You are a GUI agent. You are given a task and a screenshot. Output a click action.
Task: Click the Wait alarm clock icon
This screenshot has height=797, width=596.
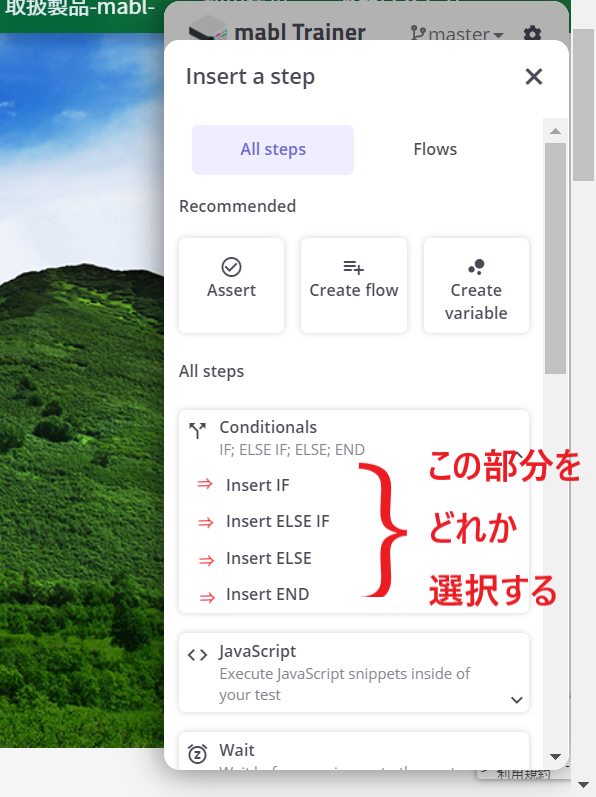coord(197,754)
